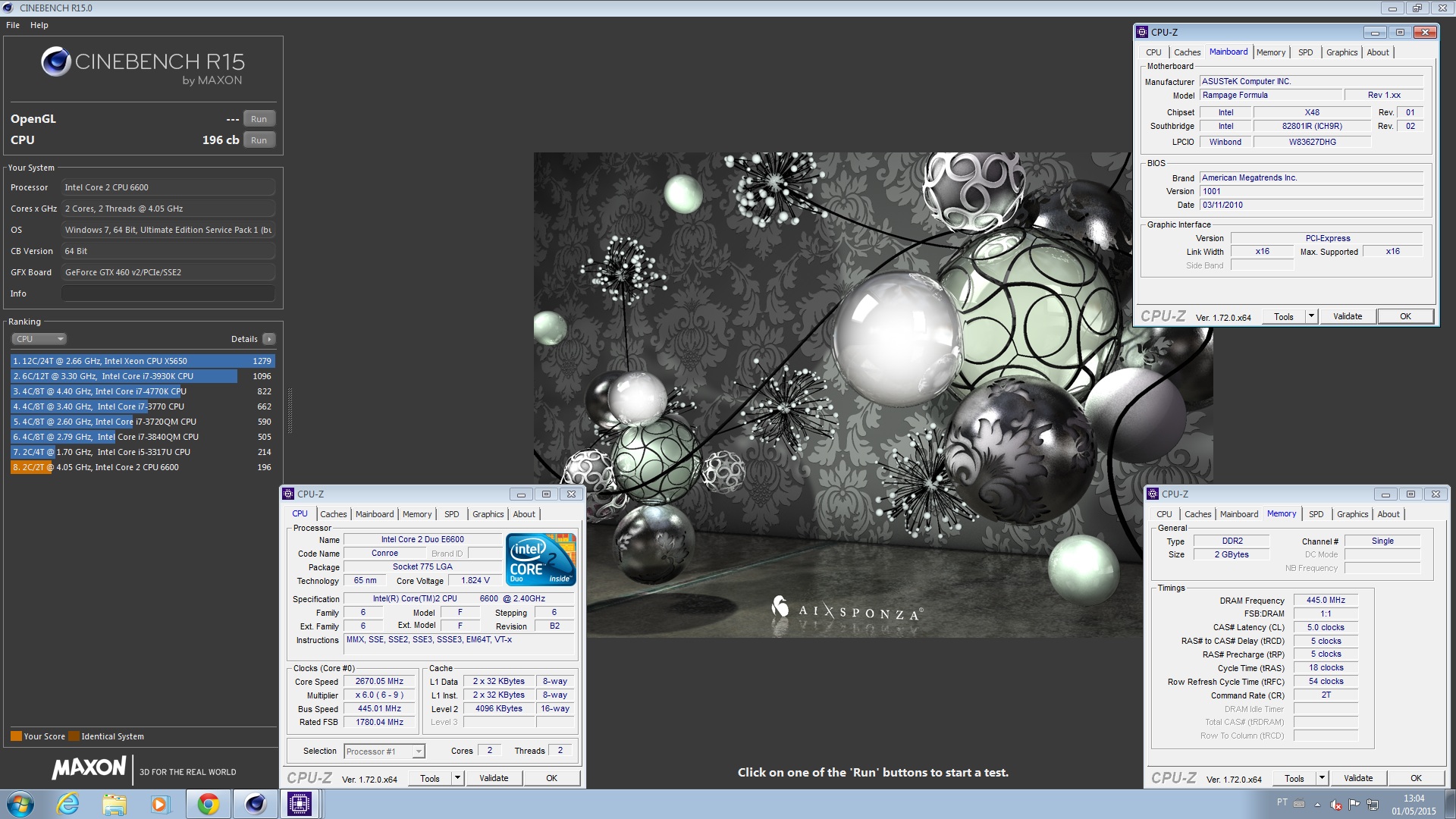Click Validate in CPU tab CPU-Z window
This screenshot has width=1456, height=819.
494,778
